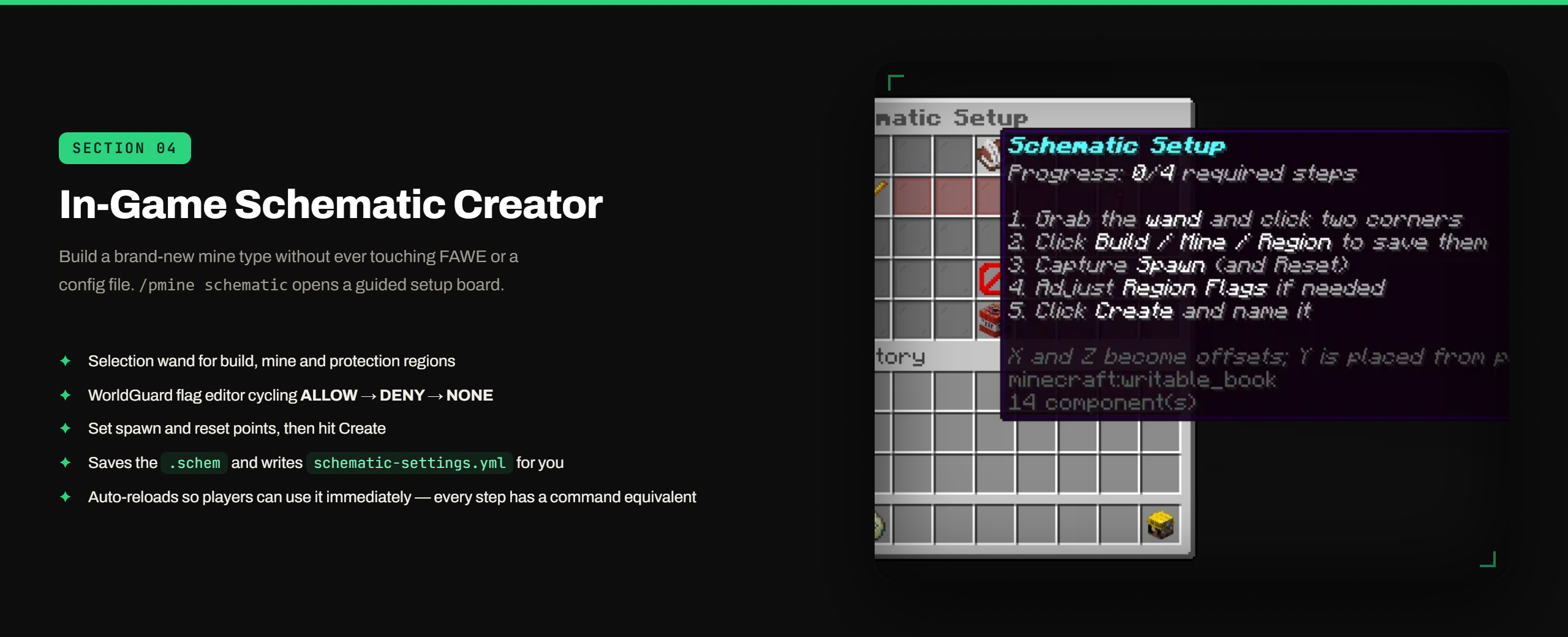
Task: Click the /pmine schematic command text
Action: (x=213, y=285)
